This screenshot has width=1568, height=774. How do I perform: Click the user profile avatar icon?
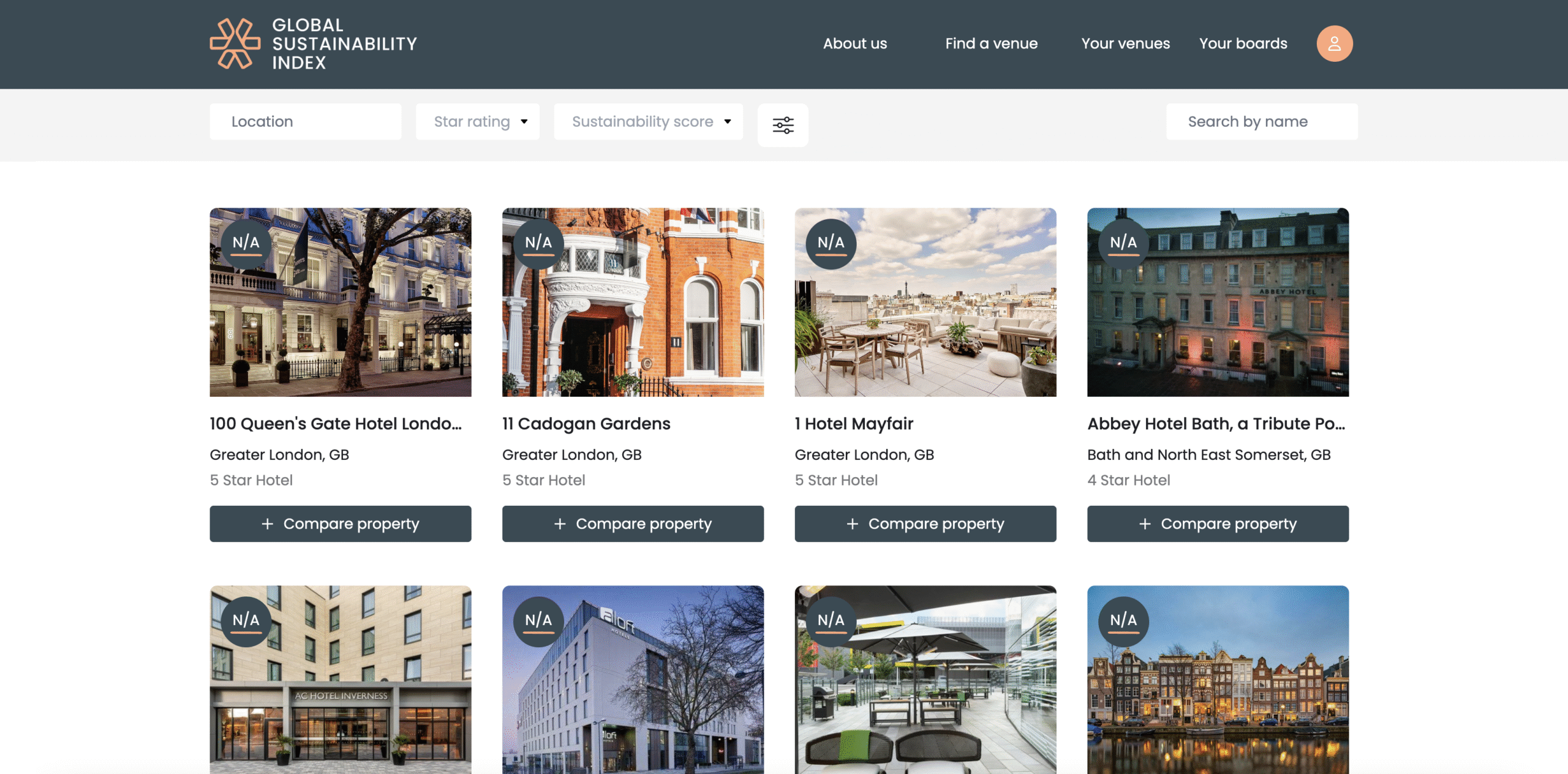point(1334,43)
